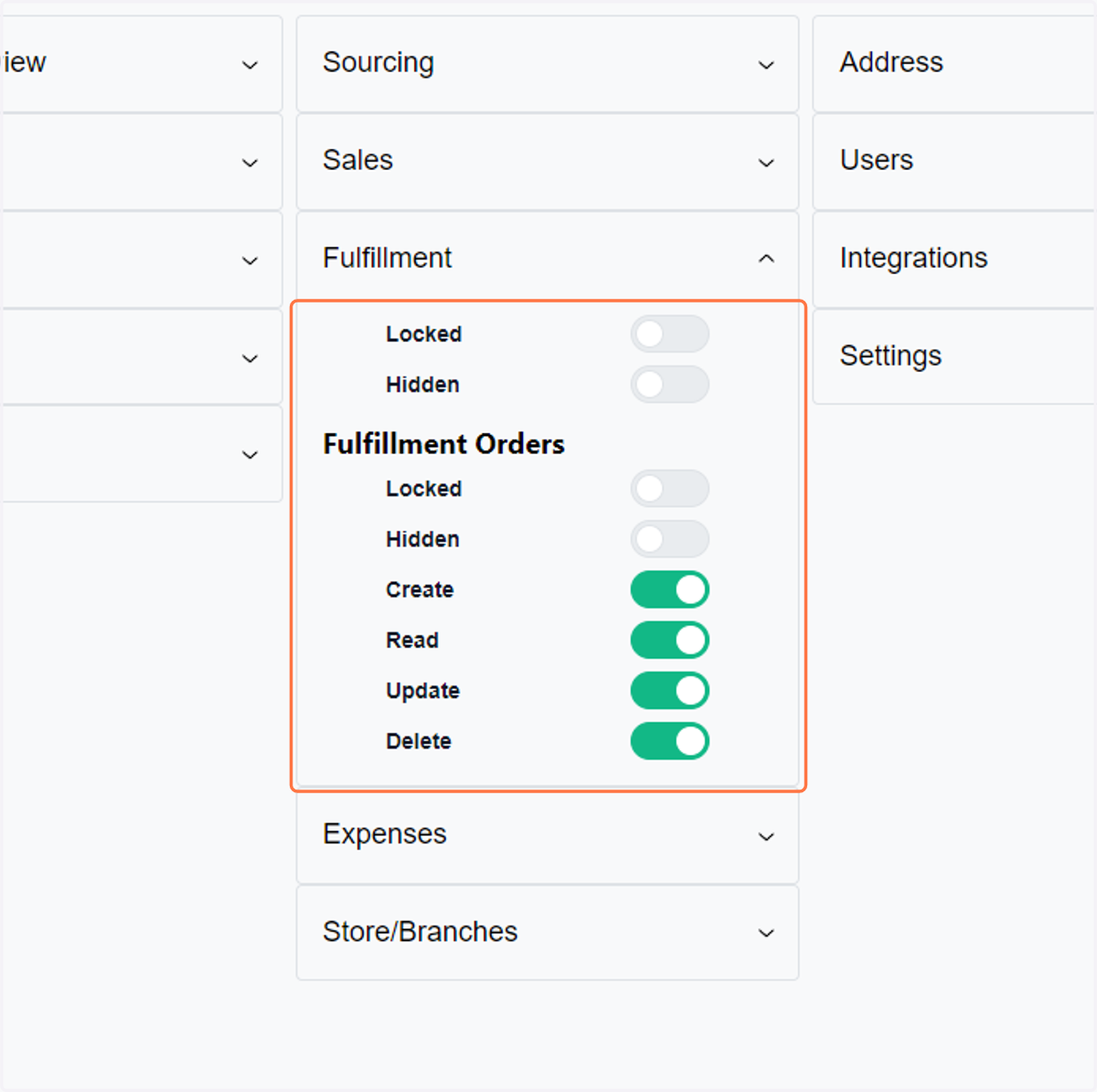1097x1092 pixels.
Task: Click the Expenses header label
Action: click(385, 833)
